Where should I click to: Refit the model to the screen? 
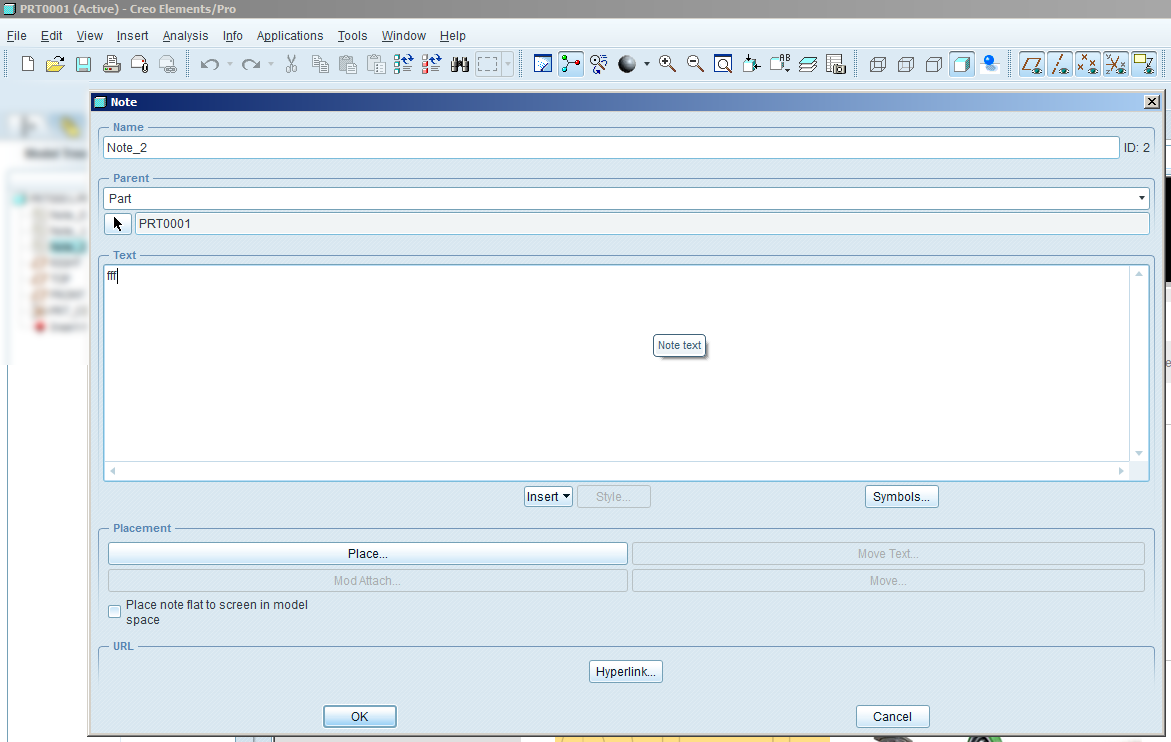tap(723, 64)
